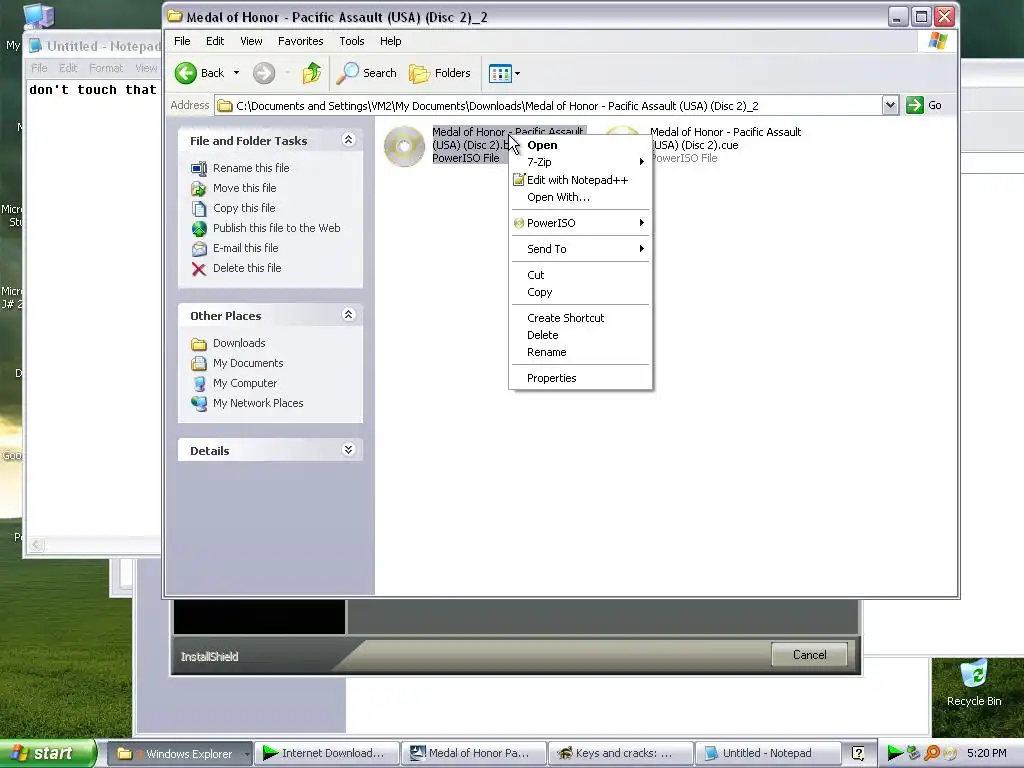Viewport: 1024px width, 768px height.
Task: Open the Favorites menu
Action: pos(300,41)
